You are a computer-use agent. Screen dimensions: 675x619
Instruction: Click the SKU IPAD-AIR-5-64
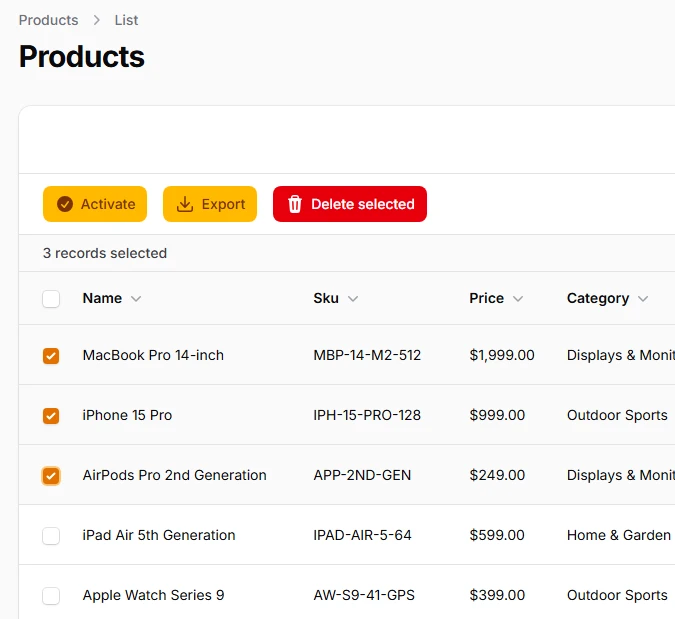pyautogui.click(x=362, y=535)
